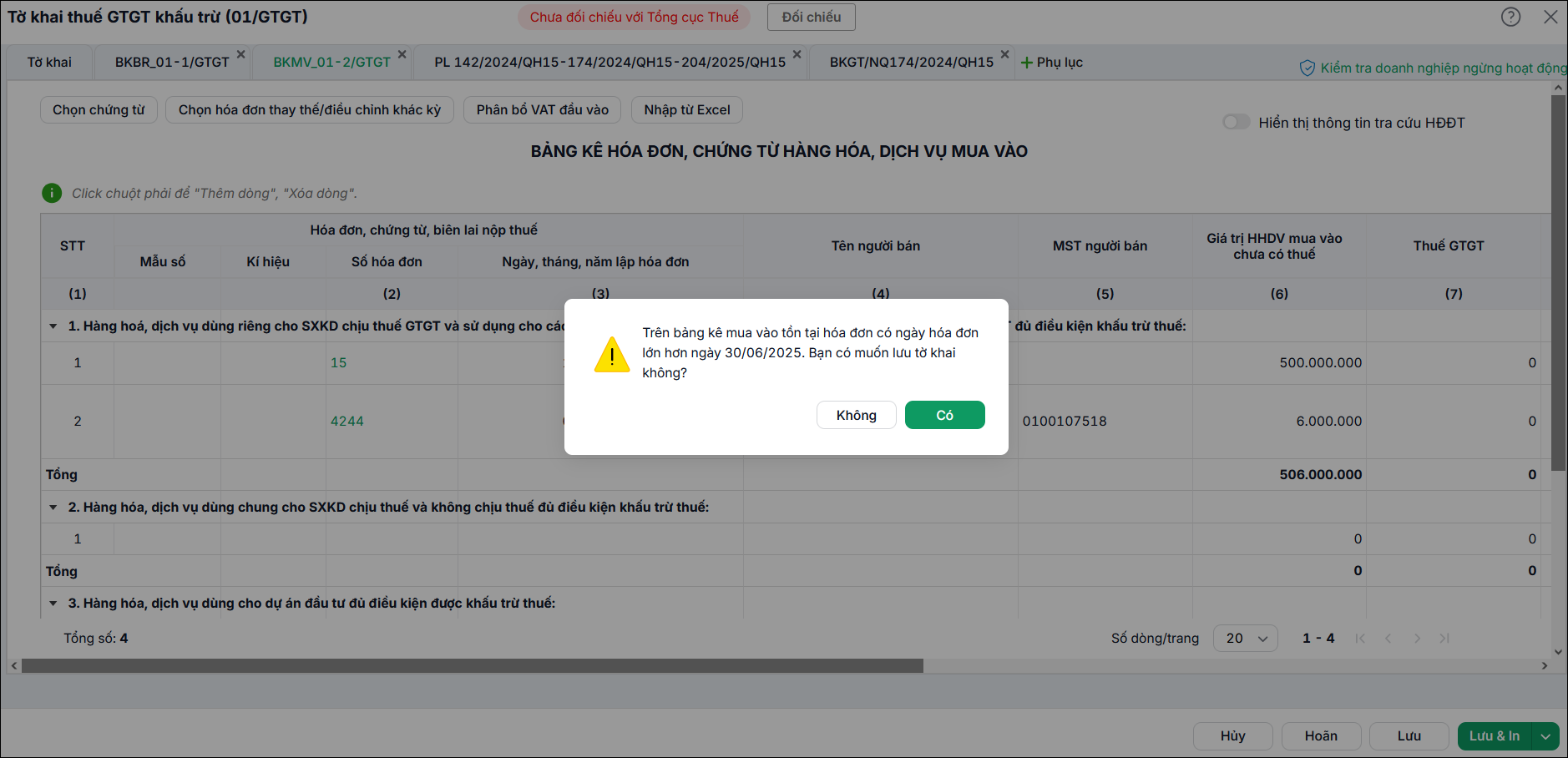Open Kiểm tra doanh nghiệp ngừng hoạt động link
The image size is (1568, 758).
click(x=1444, y=68)
